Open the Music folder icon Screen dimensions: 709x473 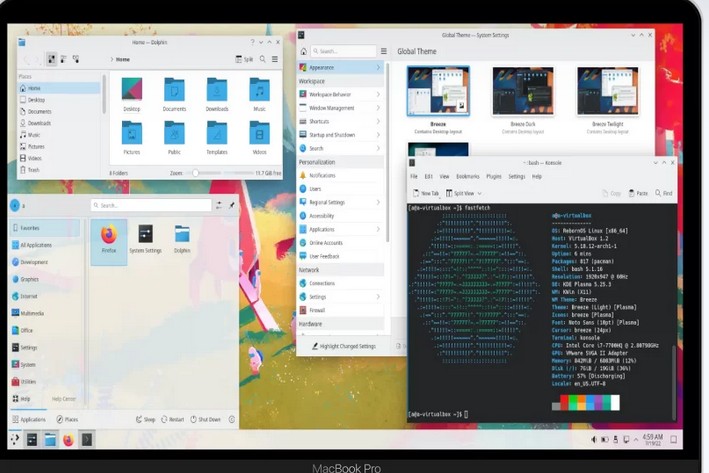(259, 93)
